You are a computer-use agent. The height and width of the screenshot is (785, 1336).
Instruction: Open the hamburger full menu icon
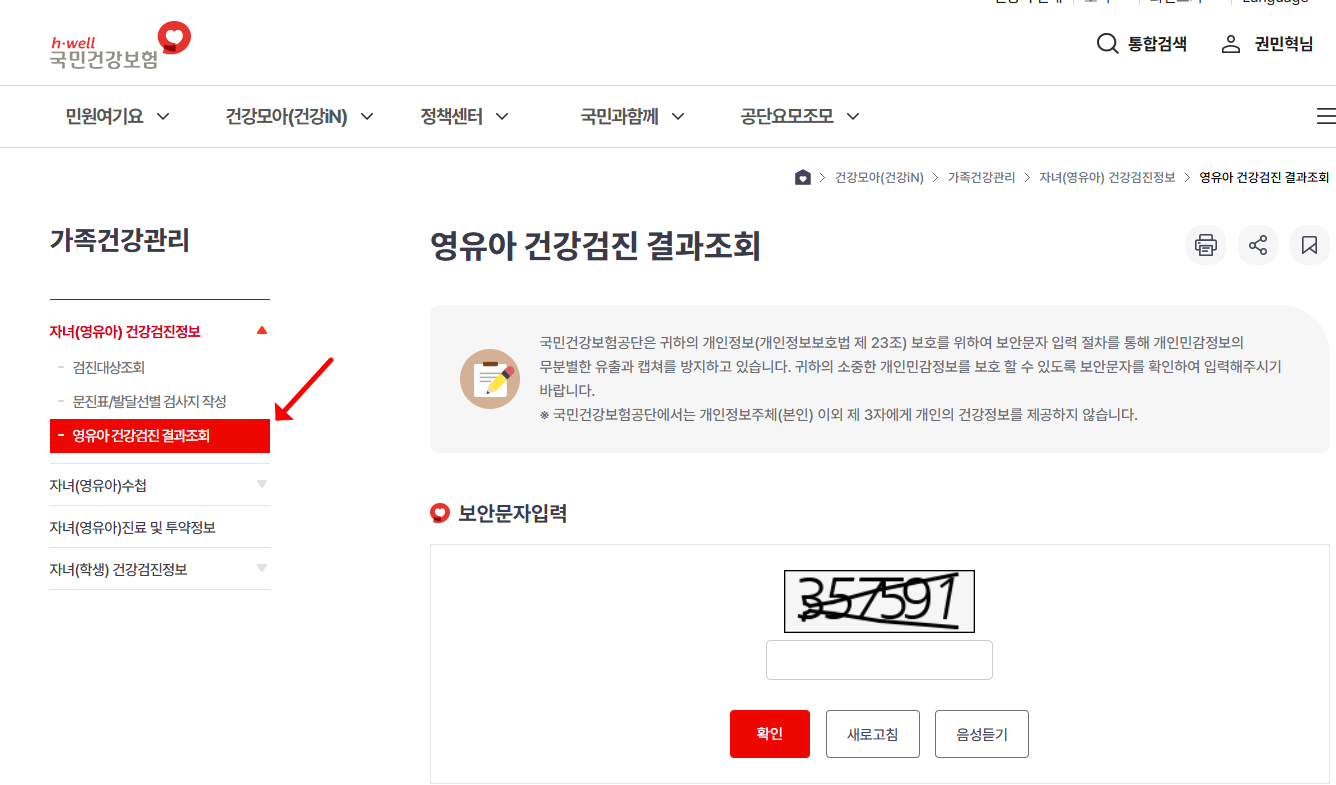click(1326, 116)
